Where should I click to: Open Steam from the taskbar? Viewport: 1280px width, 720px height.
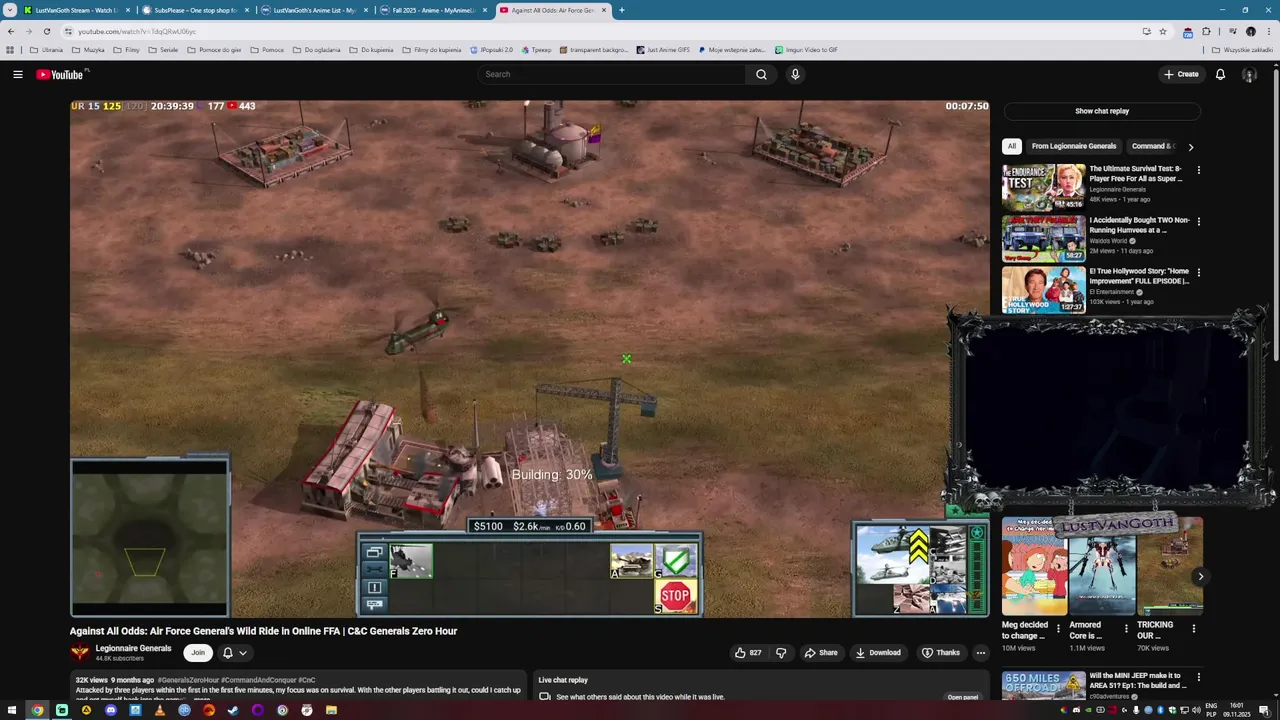(x=233, y=710)
